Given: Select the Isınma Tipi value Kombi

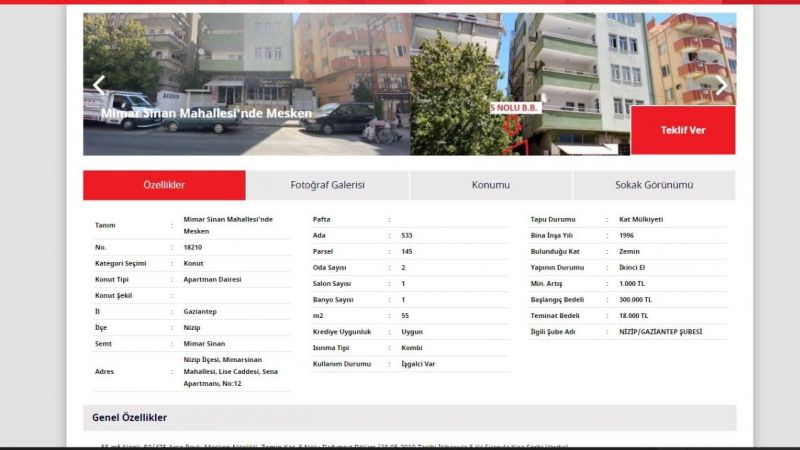Looking at the screenshot, I should click(x=412, y=348).
